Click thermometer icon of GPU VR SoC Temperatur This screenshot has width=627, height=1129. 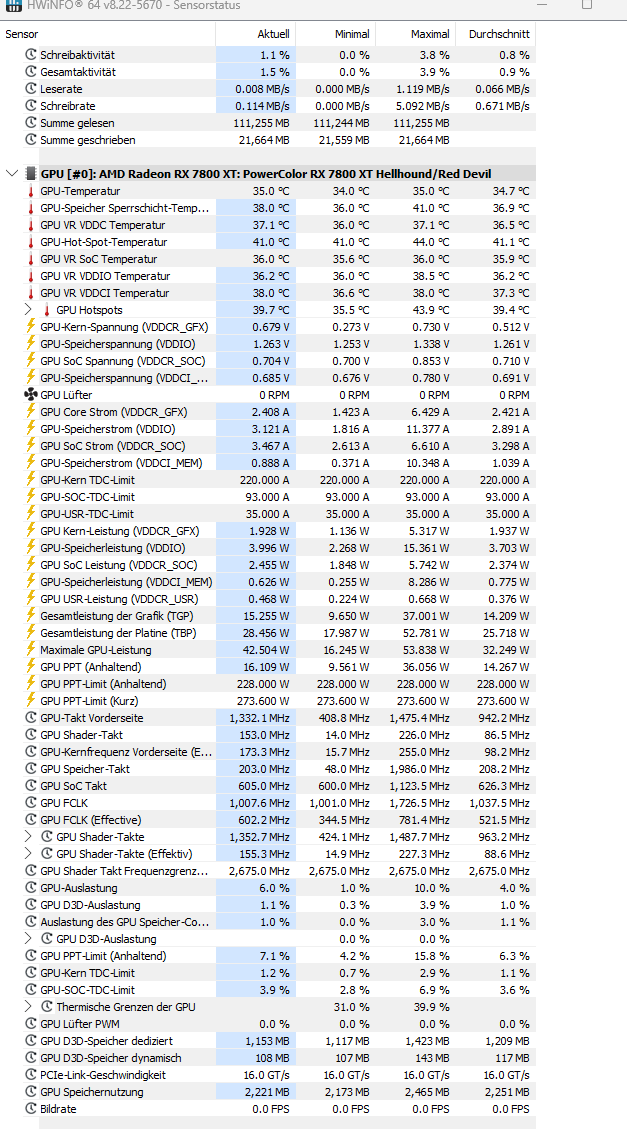click(31, 259)
